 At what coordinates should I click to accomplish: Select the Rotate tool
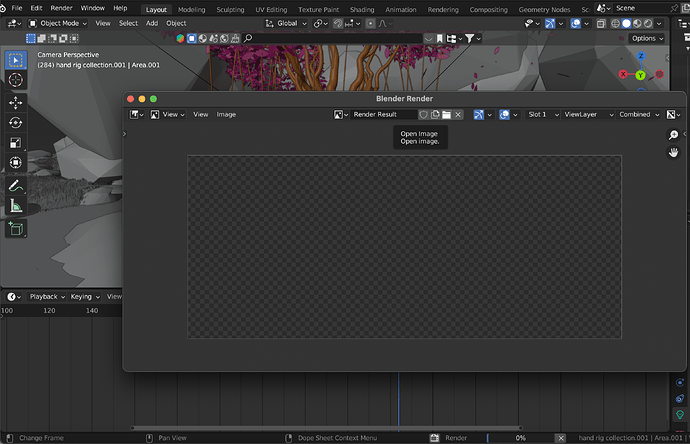[16, 122]
